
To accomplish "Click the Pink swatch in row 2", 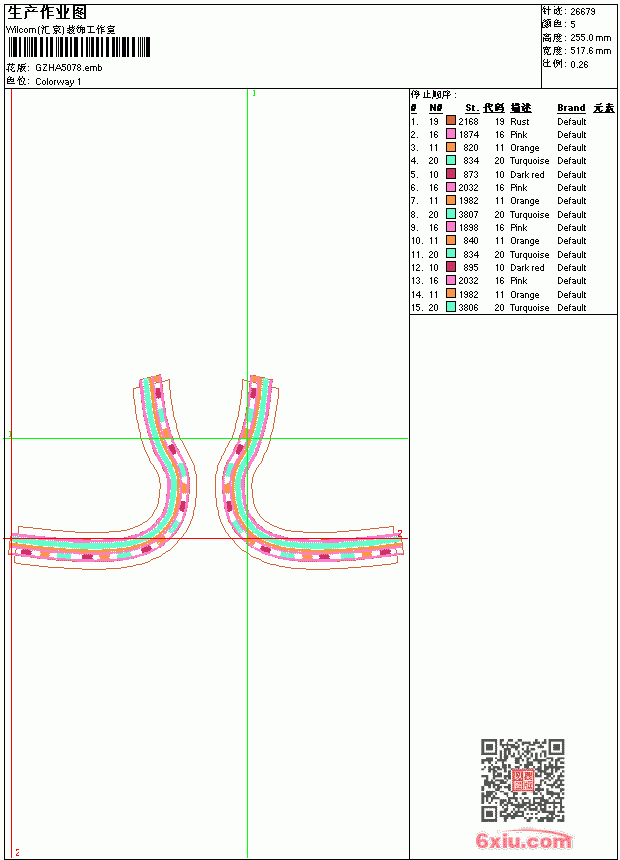I will pyautogui.click(x=450, y=134).
